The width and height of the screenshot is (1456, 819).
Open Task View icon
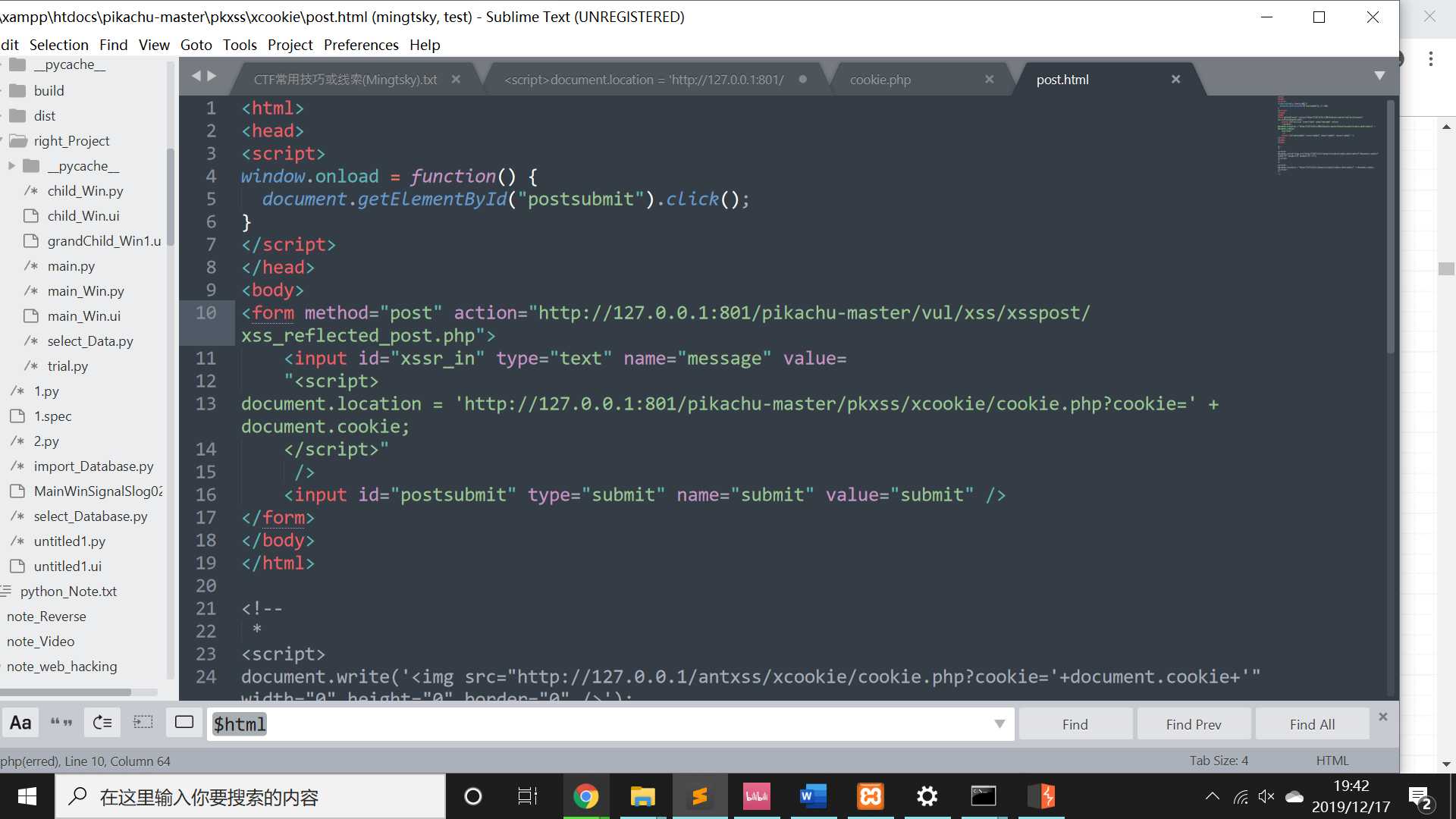tap(527, 796)
